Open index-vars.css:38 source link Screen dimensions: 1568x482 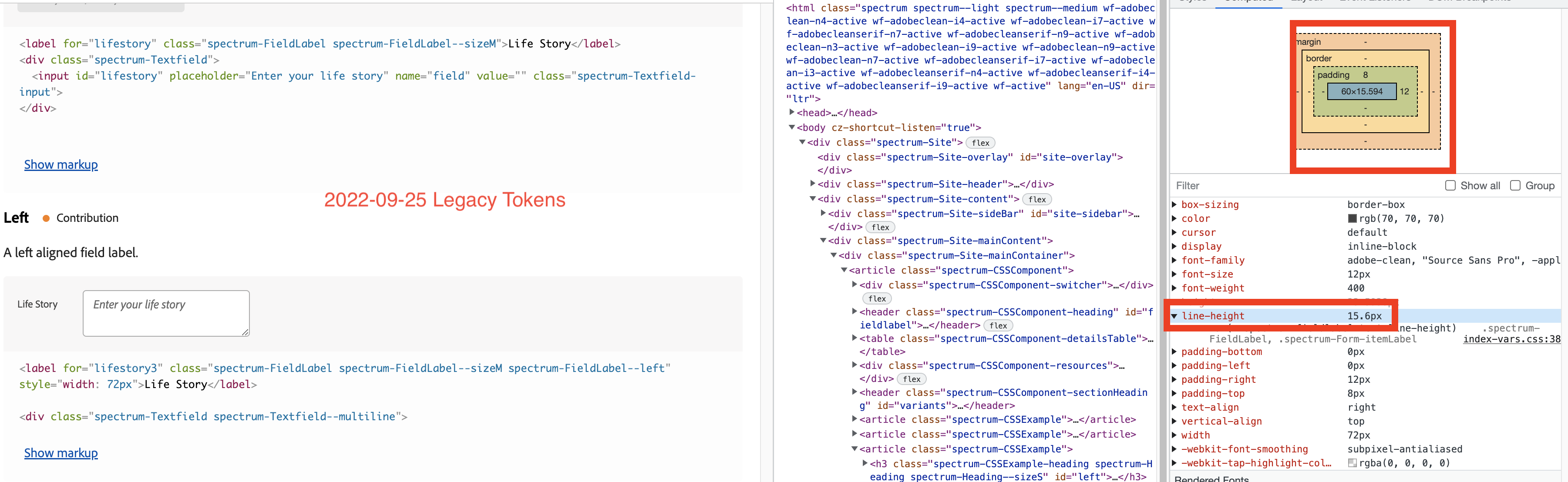point(1511,340)
